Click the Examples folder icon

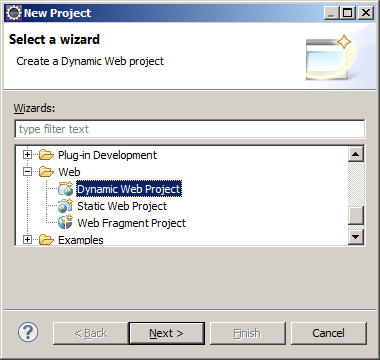pos(46,240)
